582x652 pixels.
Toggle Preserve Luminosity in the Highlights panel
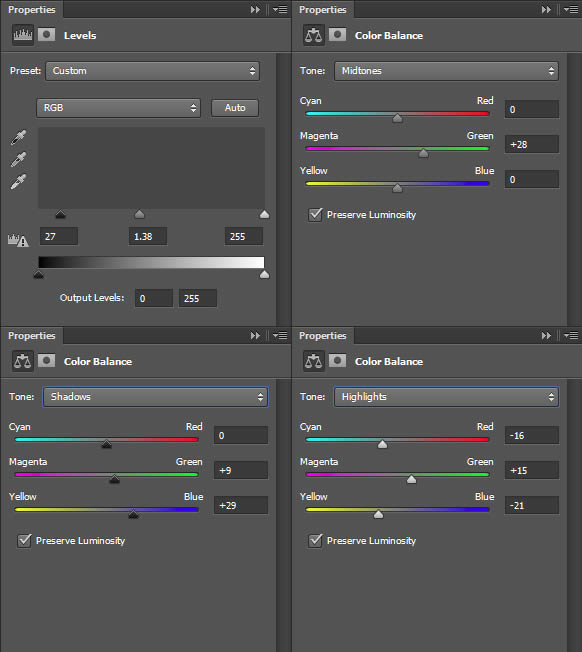[x=315, y=541]
